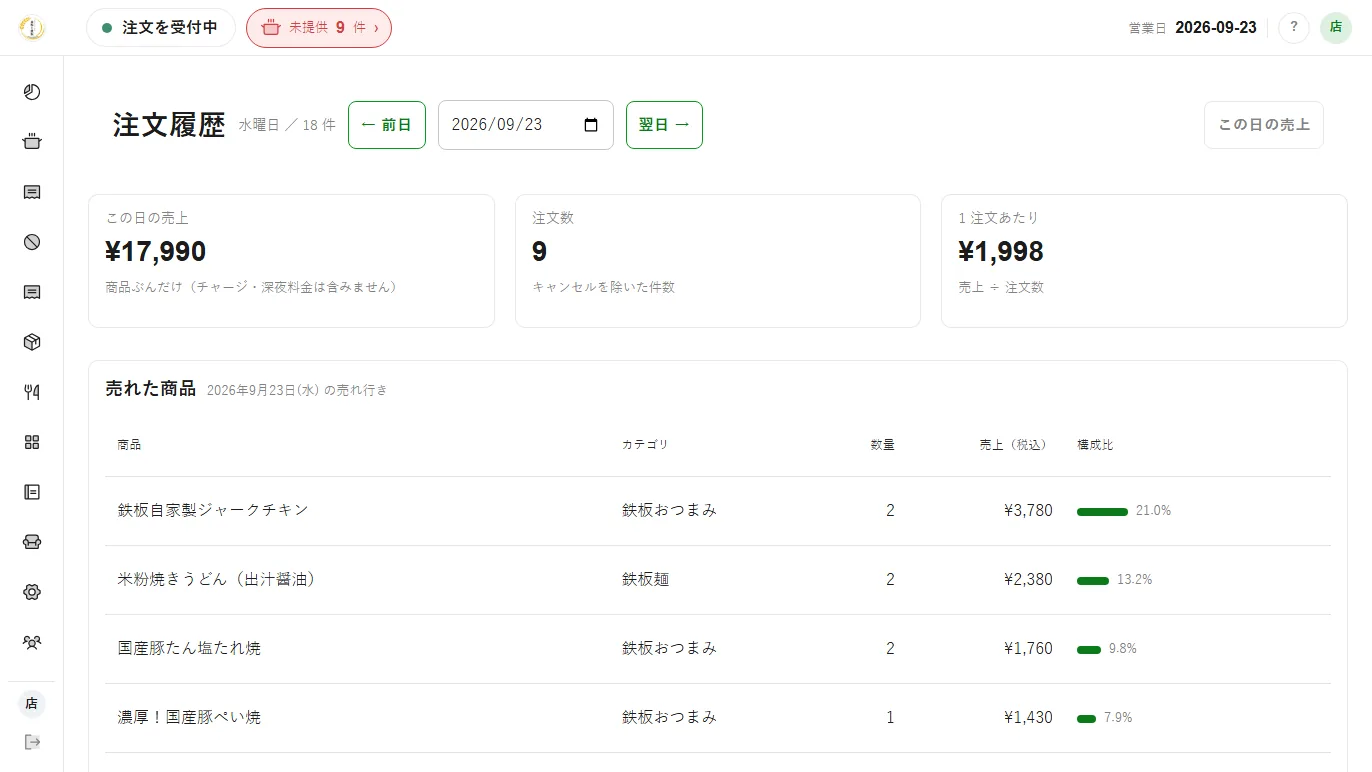Image resolution: width=1372 pixels, height=772 pixels.
Task: Click the 鉄板麺 category cell
Action: pyautogui.click(x=644, y=579)
